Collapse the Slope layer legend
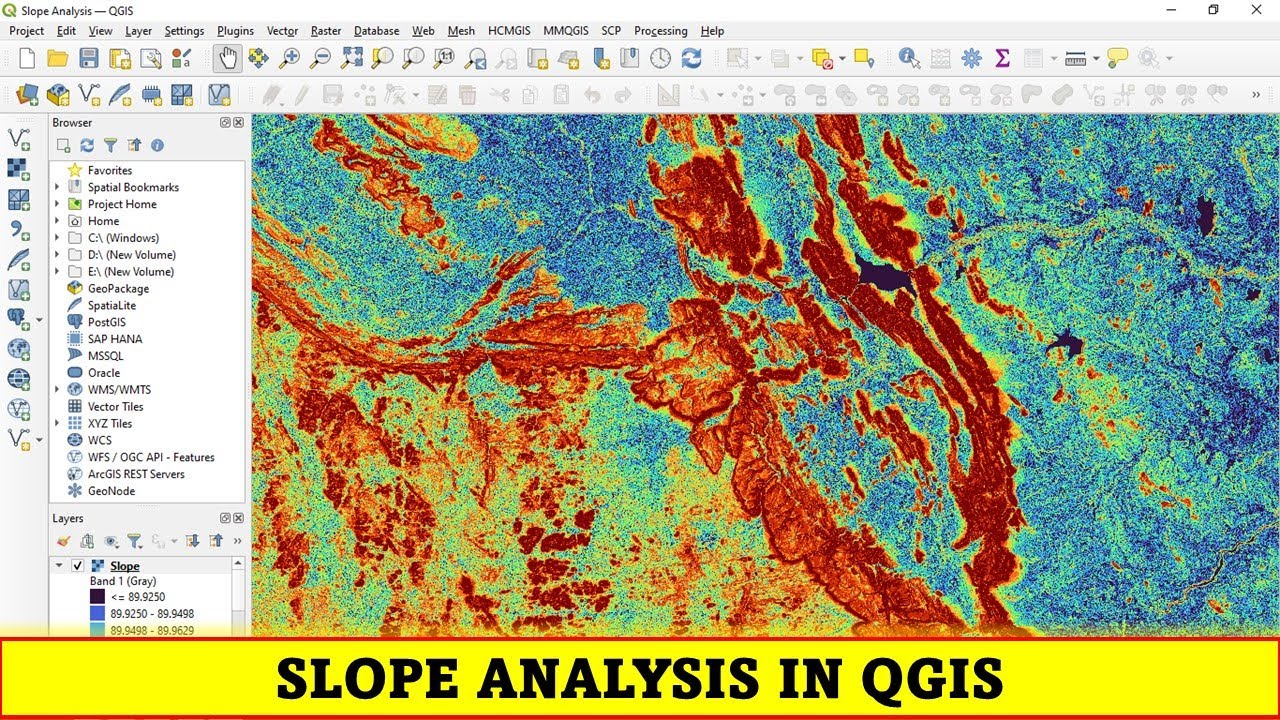 pyautogui.click(x=59, y=566)
